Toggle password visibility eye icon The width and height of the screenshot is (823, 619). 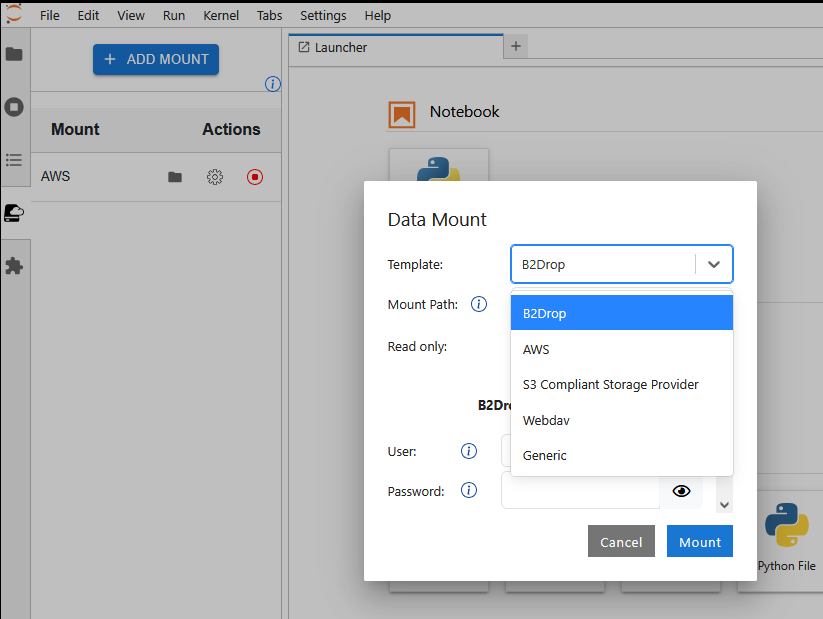click(681, 491)
